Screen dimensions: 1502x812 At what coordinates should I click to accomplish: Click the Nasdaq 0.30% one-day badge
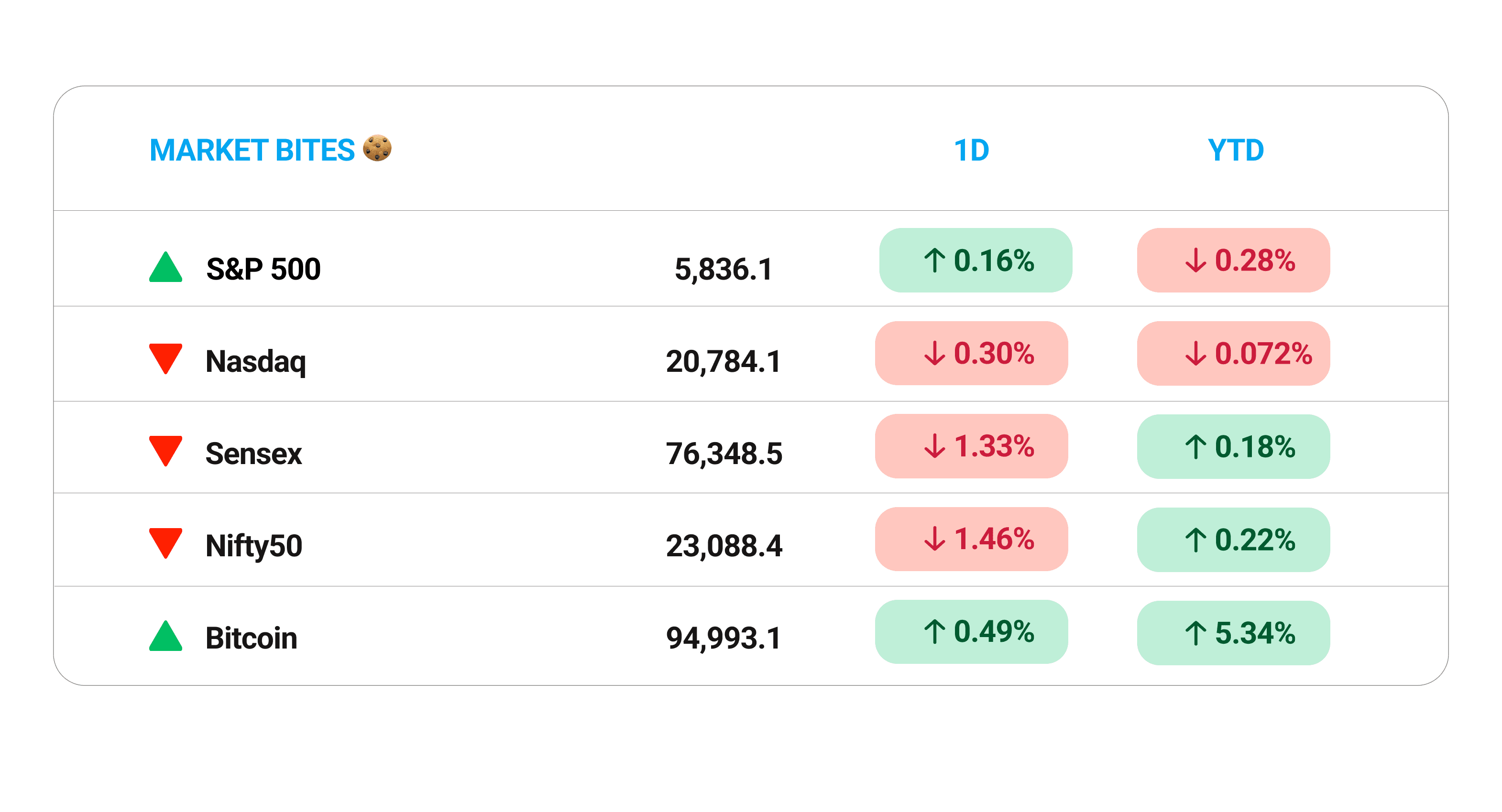[x=971, y=353]
